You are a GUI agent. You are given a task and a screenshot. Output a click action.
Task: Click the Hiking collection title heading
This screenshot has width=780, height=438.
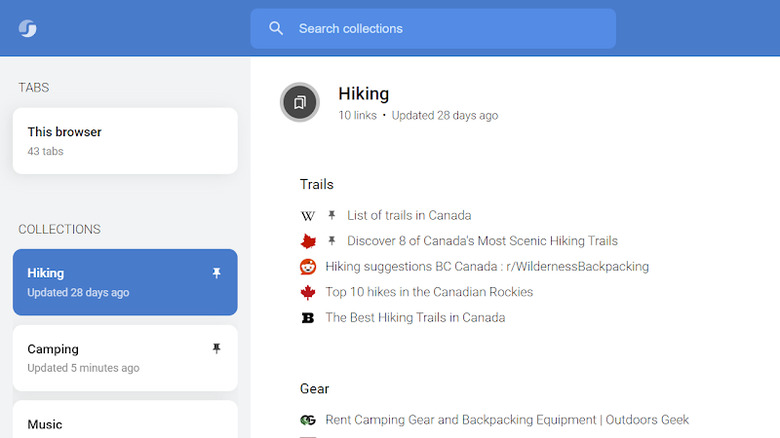pyautogui.click(x=363, y=94)
